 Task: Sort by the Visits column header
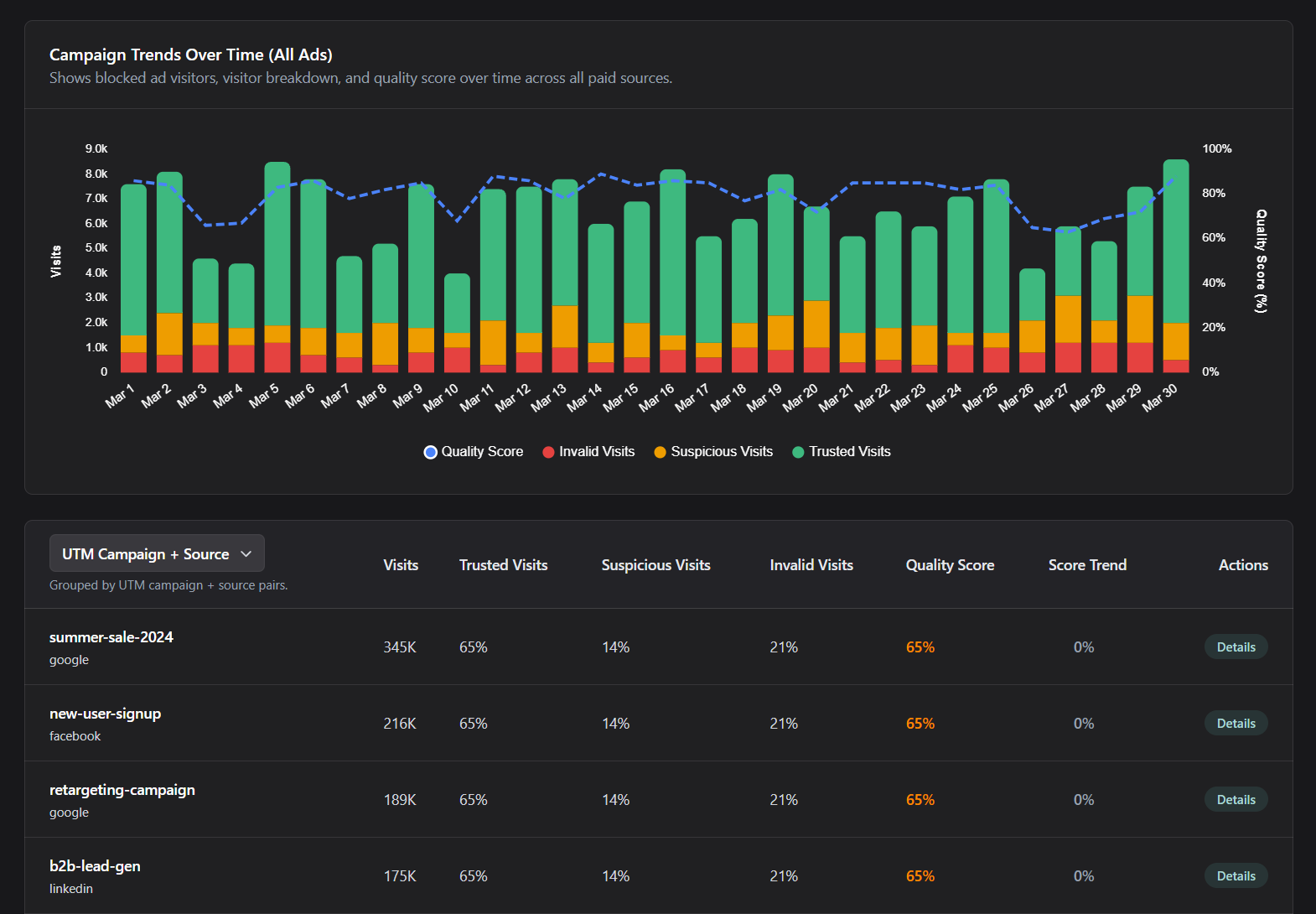pyautogui.click(x=401, y=565)
